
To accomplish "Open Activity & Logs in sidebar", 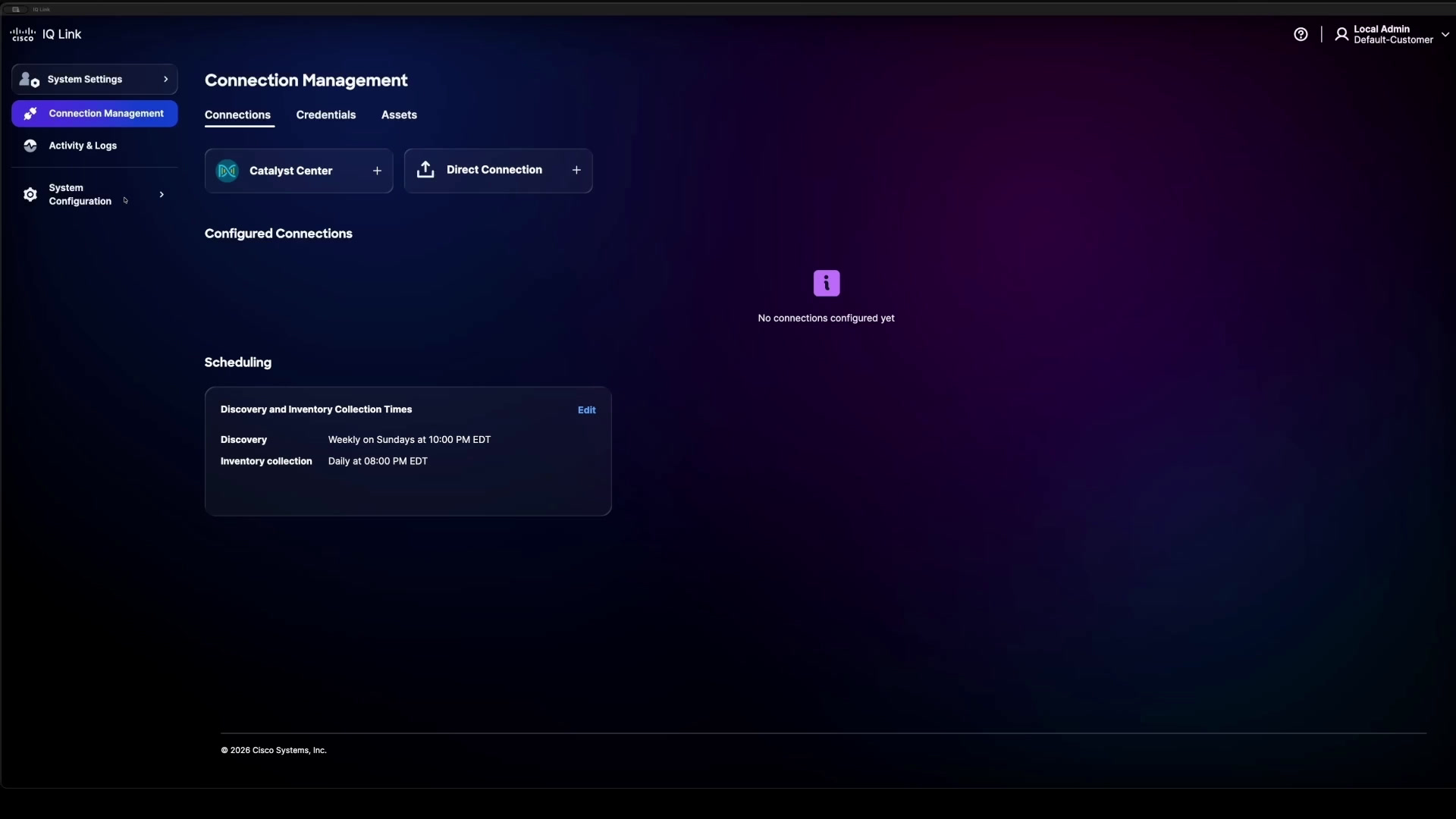I will click(x=95, y=146).
